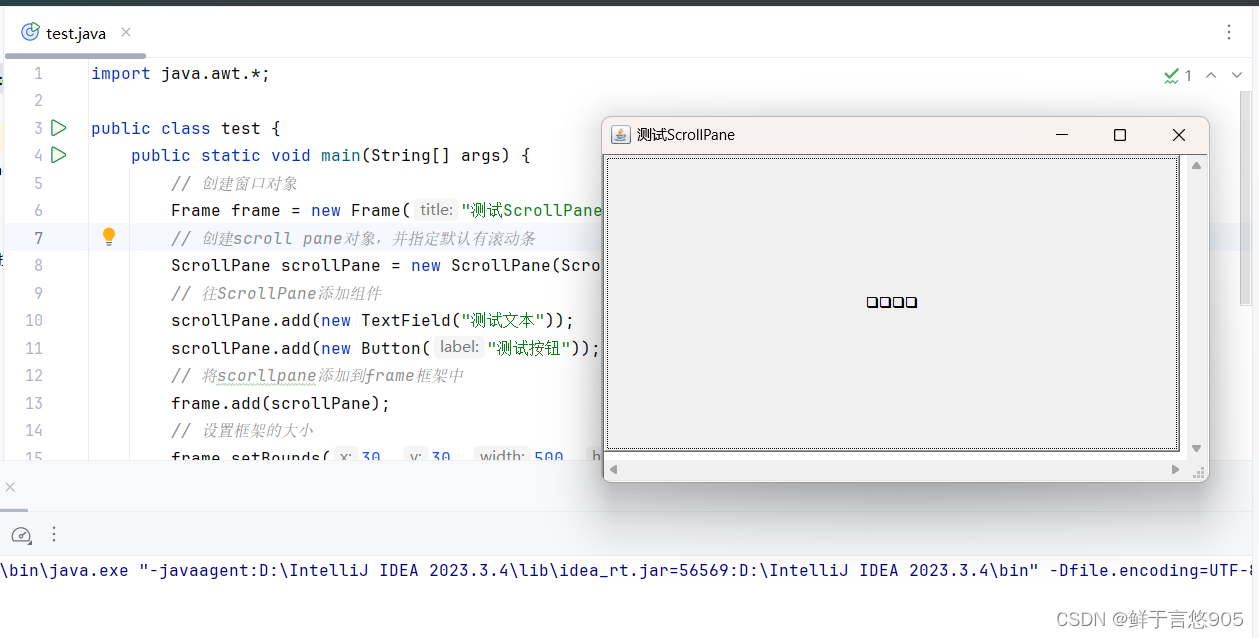Click 'public class test {' declaration
The width and height of the screenshot is (1259, 638).
[x=186, y=128]
